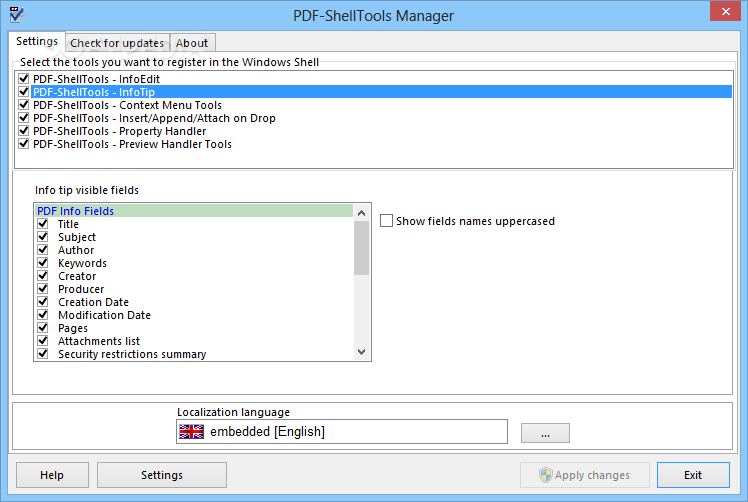Image resolution: width=748 pixels, height=502 pixels.
Task: Uncheck the Keywords field checkbox
Action: tap(43, 262)
